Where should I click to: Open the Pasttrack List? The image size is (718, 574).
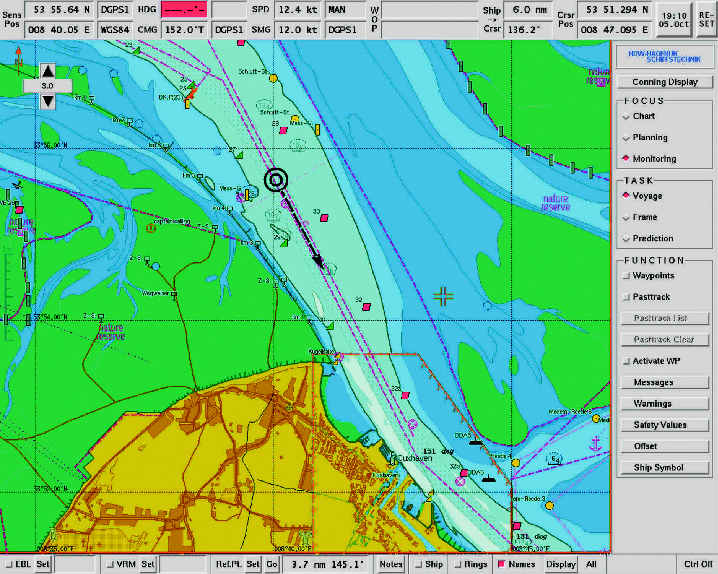click(x=665, y=318)
